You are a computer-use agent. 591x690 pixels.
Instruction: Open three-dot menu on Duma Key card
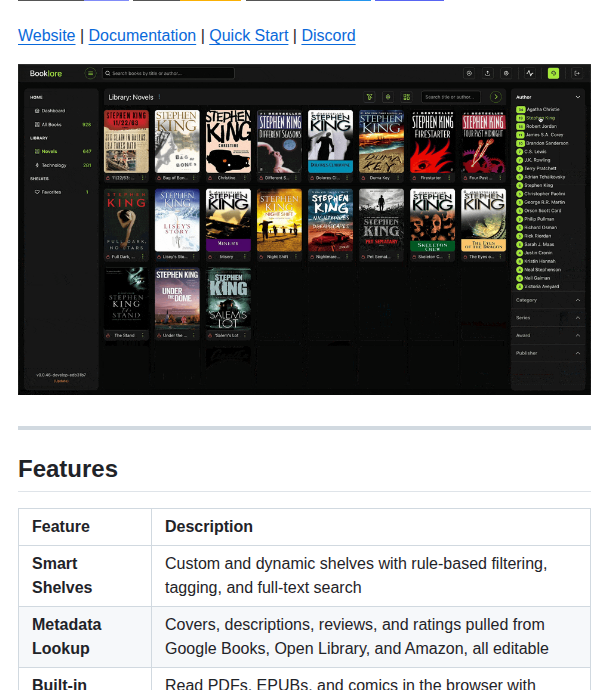pyautogui.click(x=398, y=178)
